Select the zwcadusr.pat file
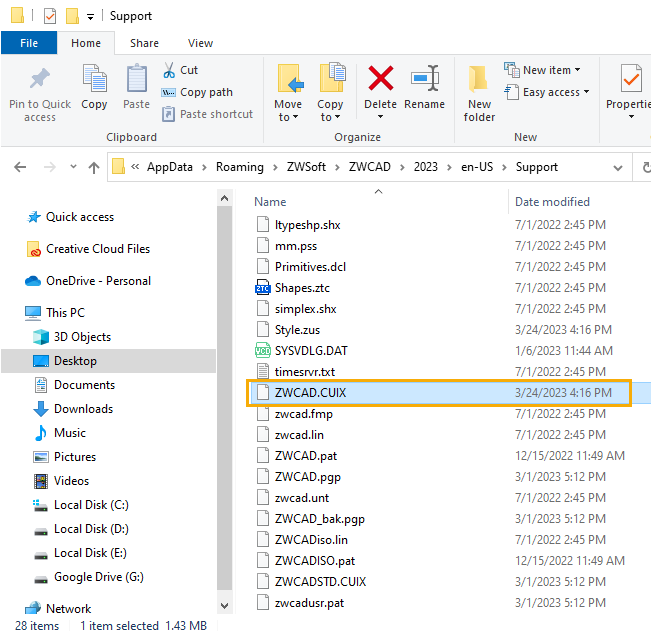Viewport: 651px width, 638px height. (309, 603)
